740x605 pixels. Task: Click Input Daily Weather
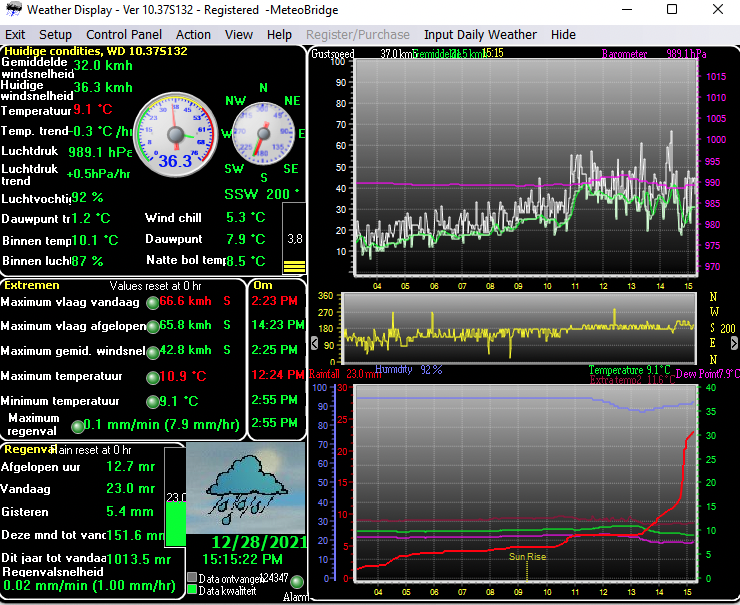tap(480, 34)
